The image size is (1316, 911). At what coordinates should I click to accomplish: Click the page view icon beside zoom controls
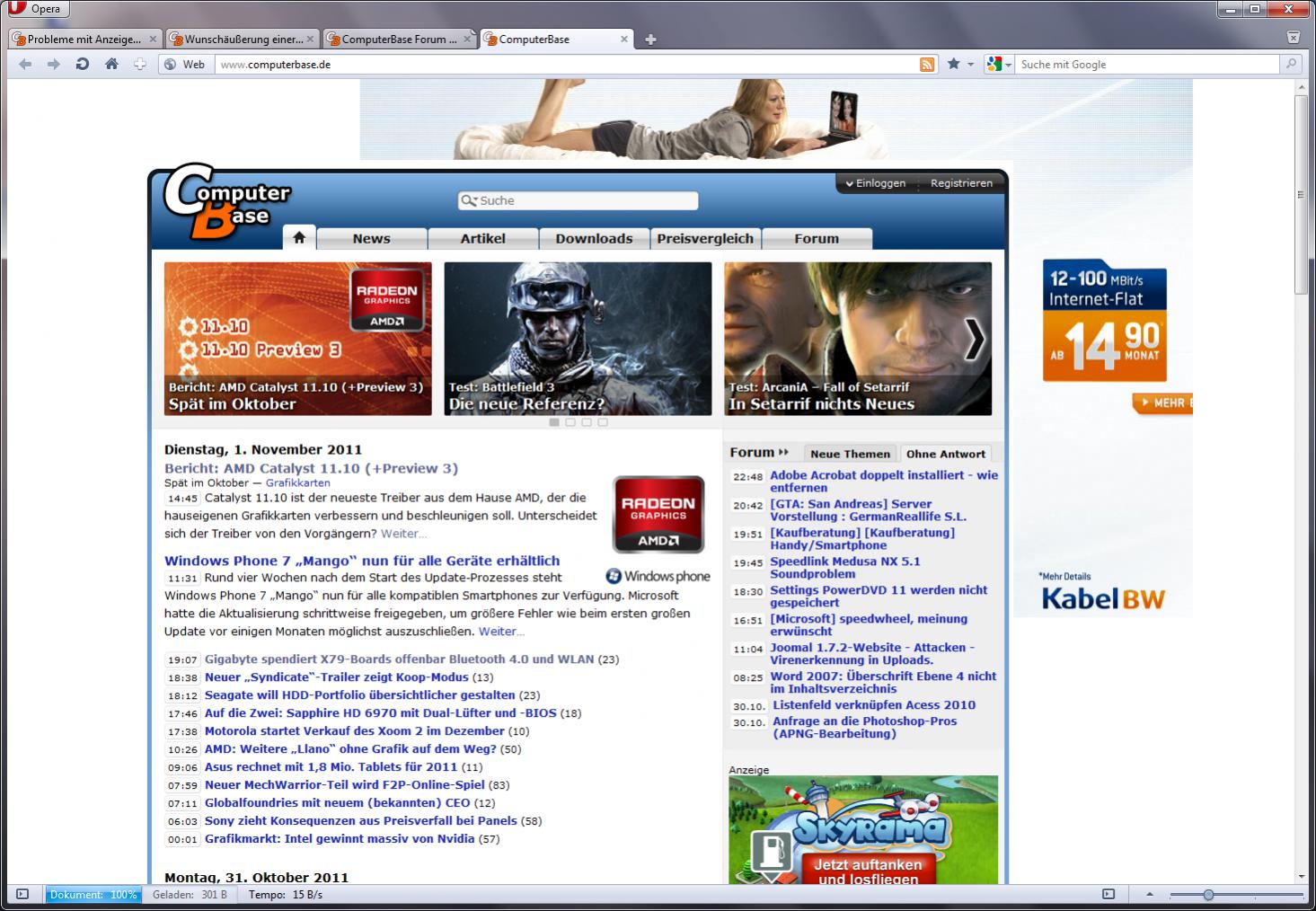[x=1108, y=895]
